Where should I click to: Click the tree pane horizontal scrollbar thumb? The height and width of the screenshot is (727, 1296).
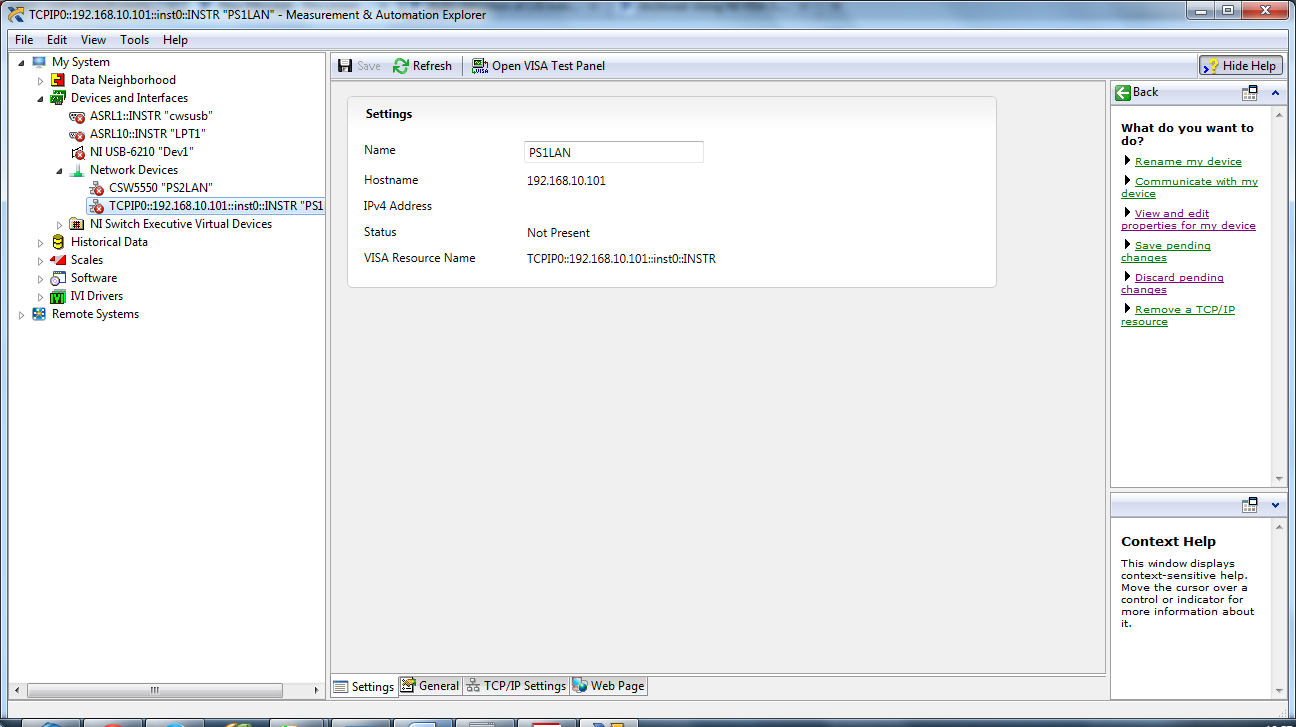tap(154, 690)
